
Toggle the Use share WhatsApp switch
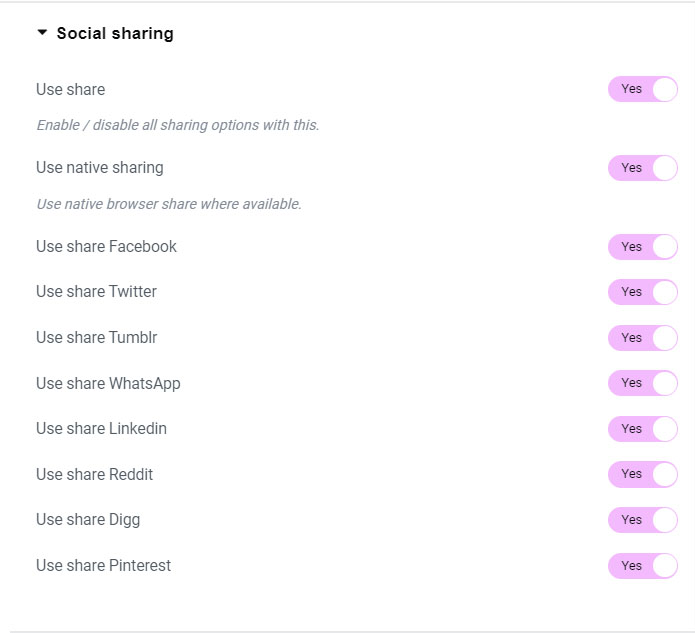click(x=643, y=383)
